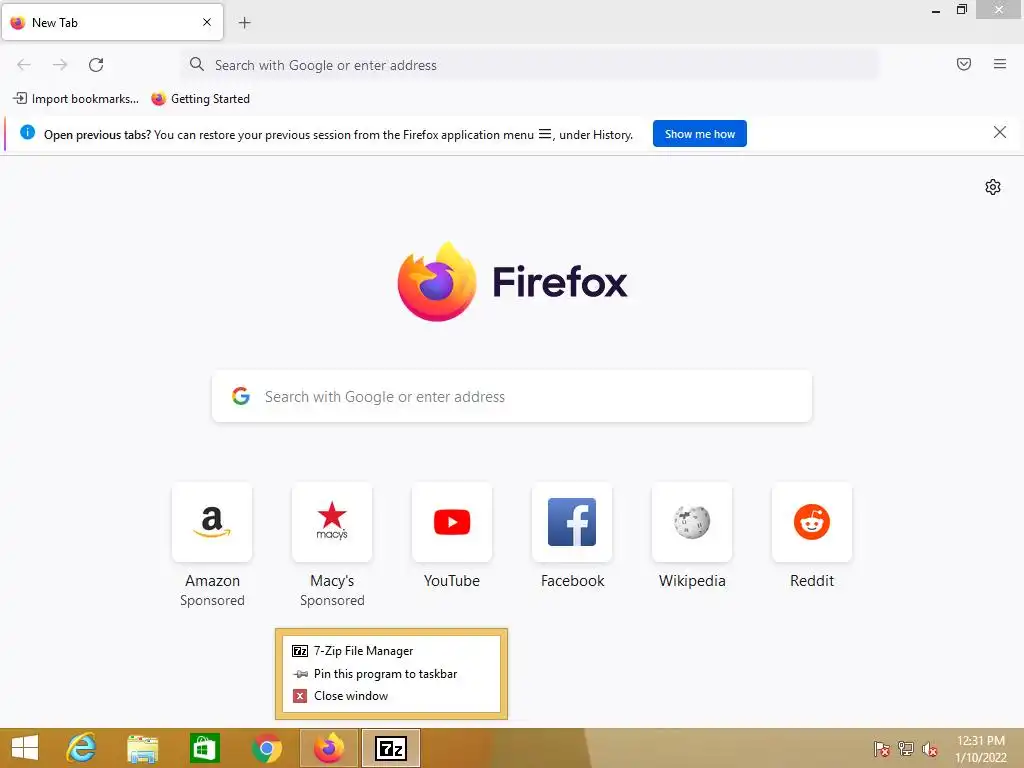Open File Explorer from taskbar
The image size is (1024, 768).
pyautogui.click(x=142, y=748)
